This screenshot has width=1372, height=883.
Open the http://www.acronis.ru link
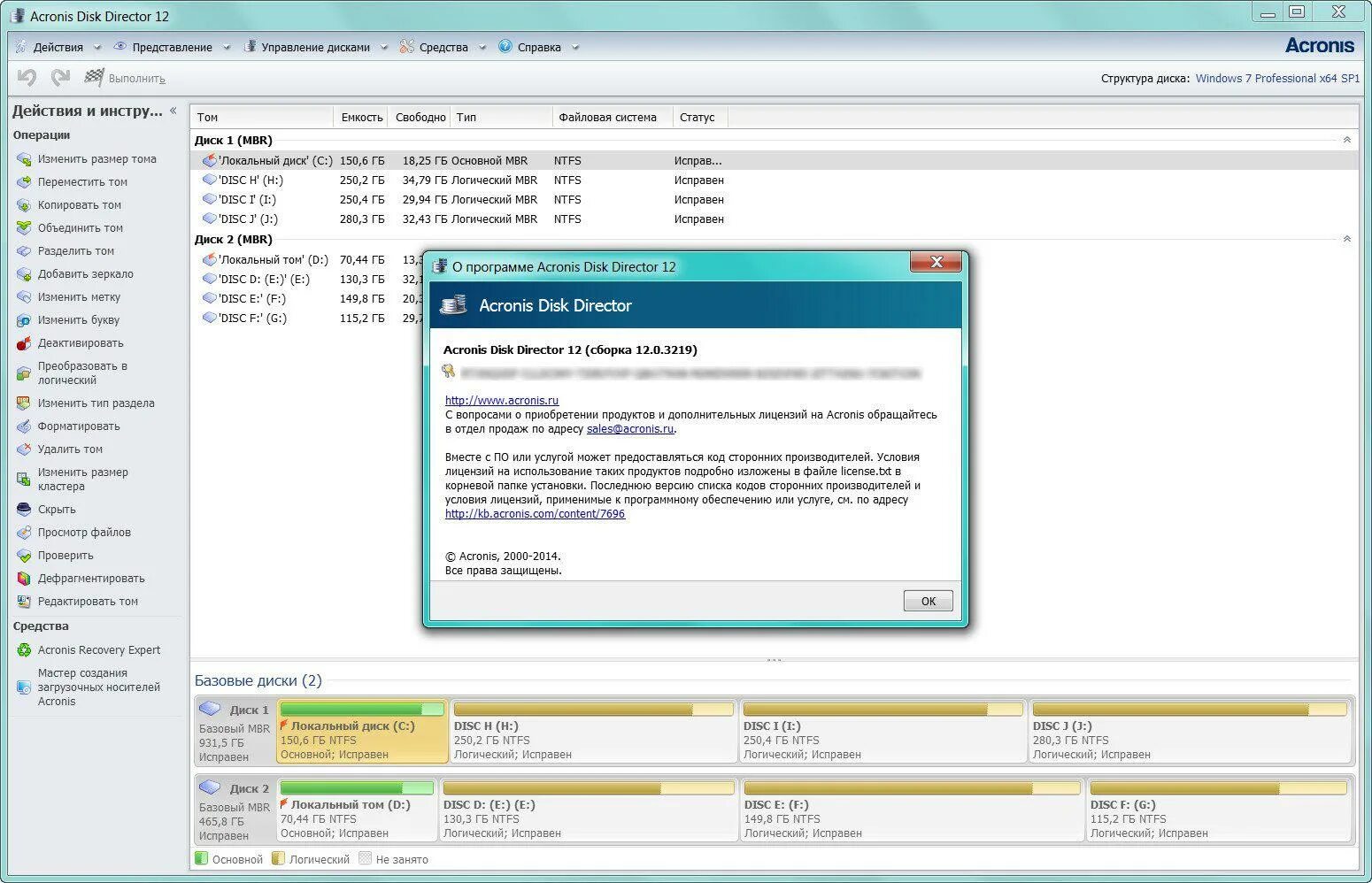point(502,400)
